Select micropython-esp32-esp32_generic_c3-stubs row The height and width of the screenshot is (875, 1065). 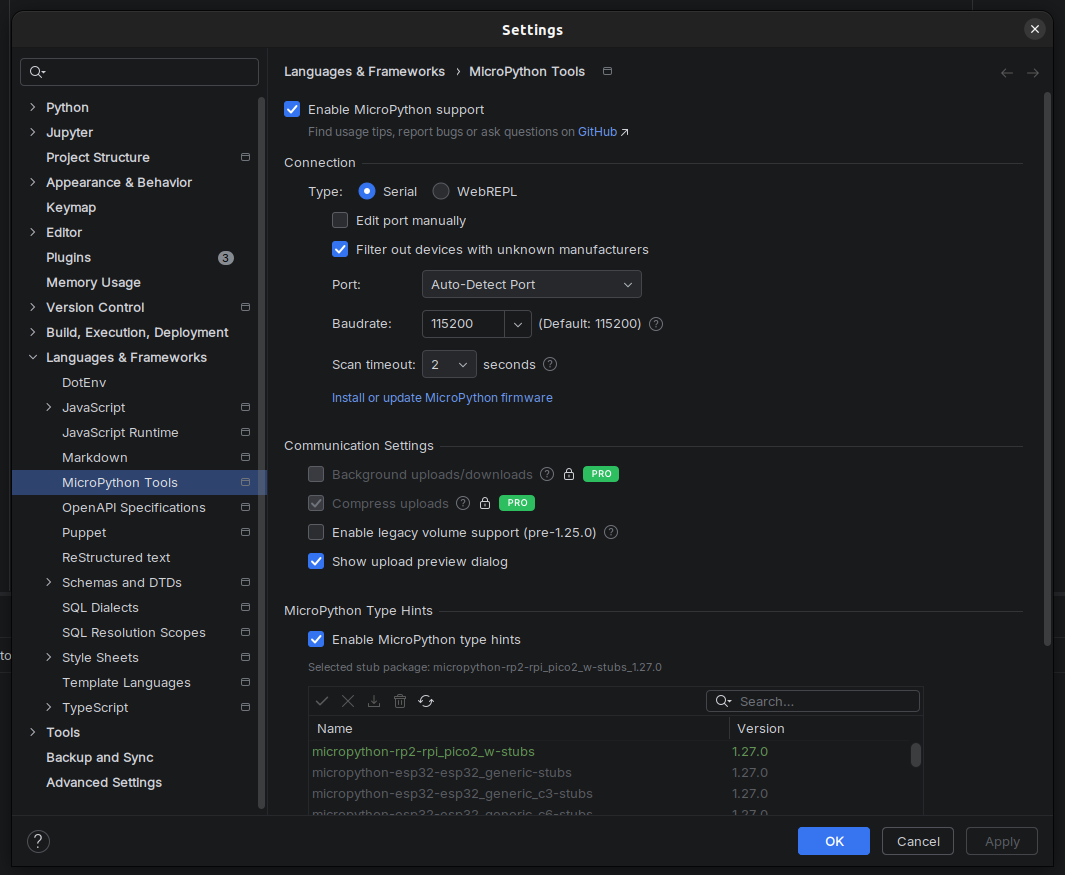tap(610, 793)
